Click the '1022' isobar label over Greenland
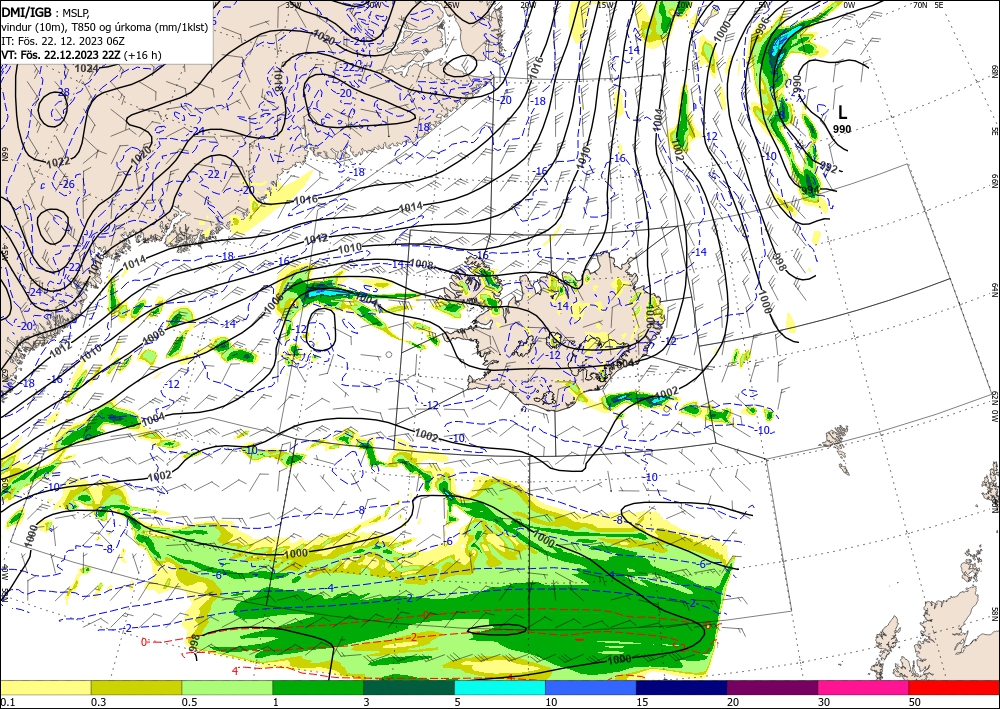 click(59, 162)
